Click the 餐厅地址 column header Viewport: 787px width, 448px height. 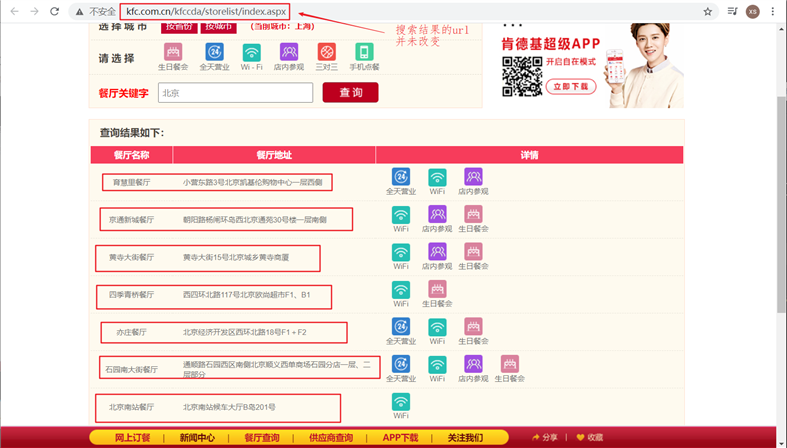tap(274, 155)
